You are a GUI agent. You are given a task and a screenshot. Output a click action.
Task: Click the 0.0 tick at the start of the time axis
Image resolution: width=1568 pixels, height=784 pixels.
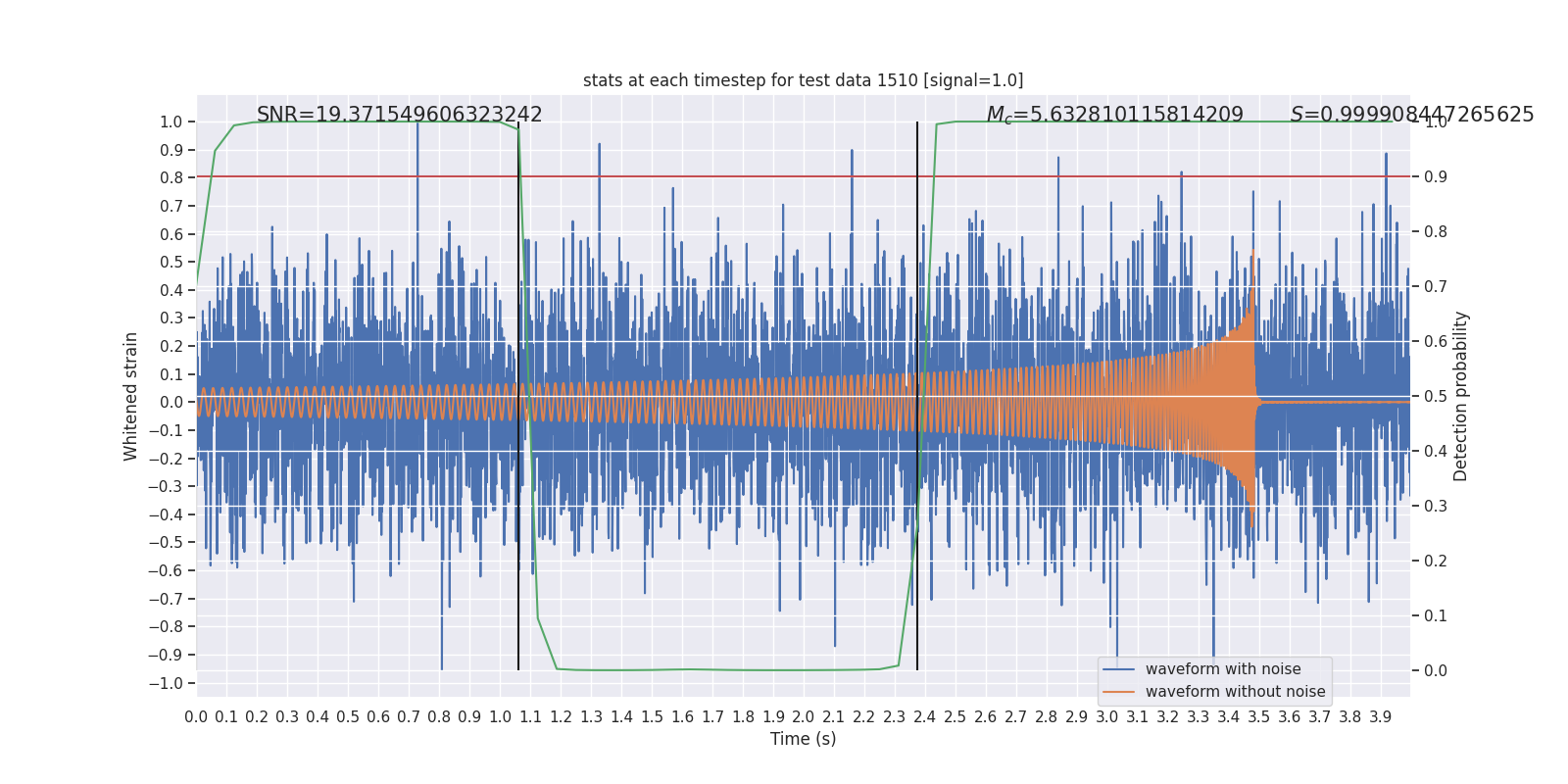pos(196,717)
